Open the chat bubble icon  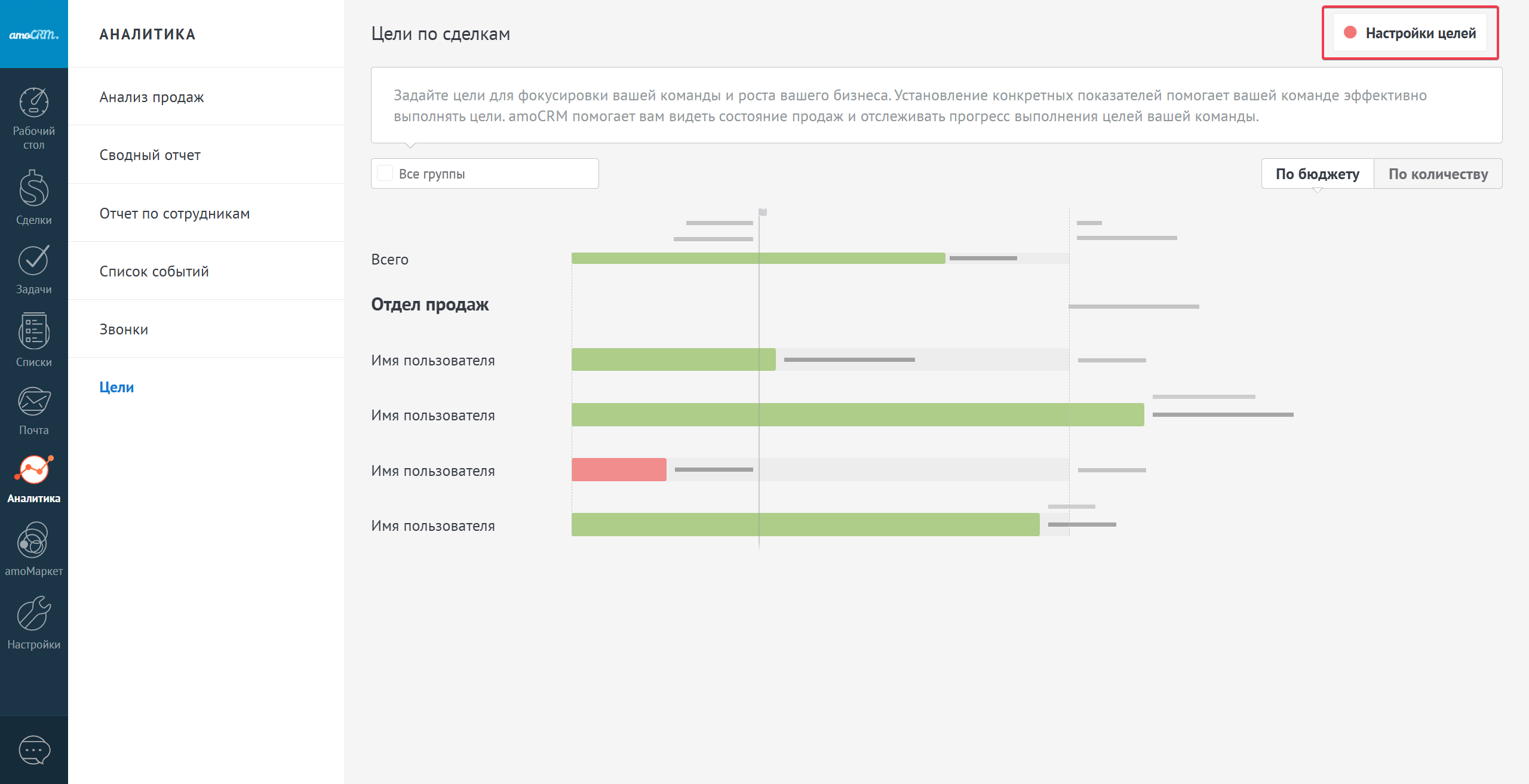34,750
